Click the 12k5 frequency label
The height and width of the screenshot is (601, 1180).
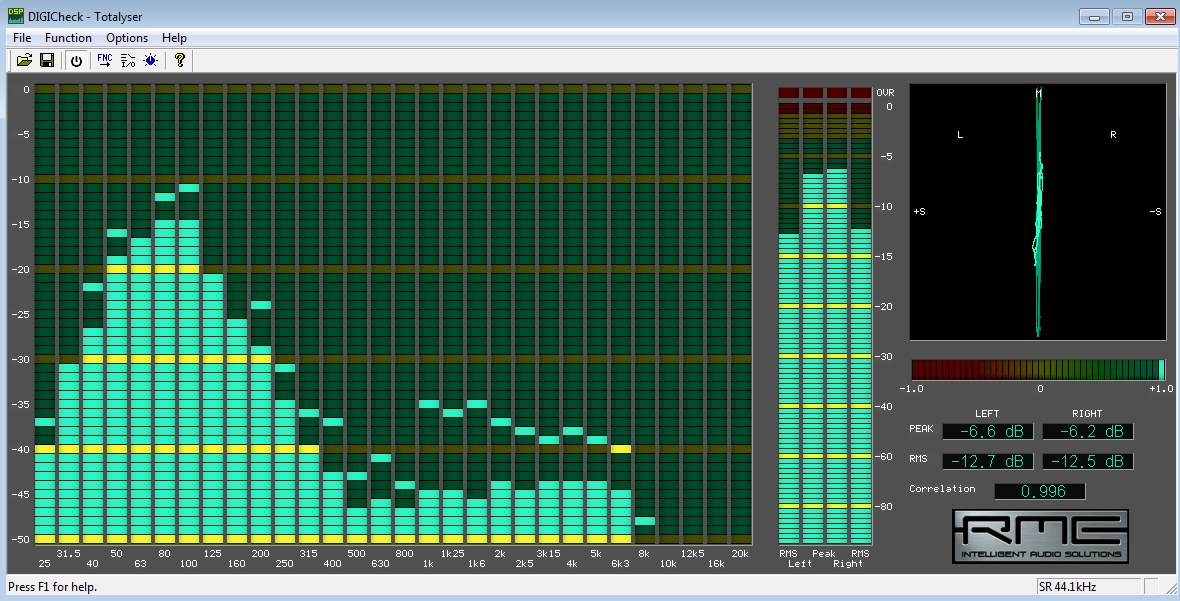tap(692, 554)
